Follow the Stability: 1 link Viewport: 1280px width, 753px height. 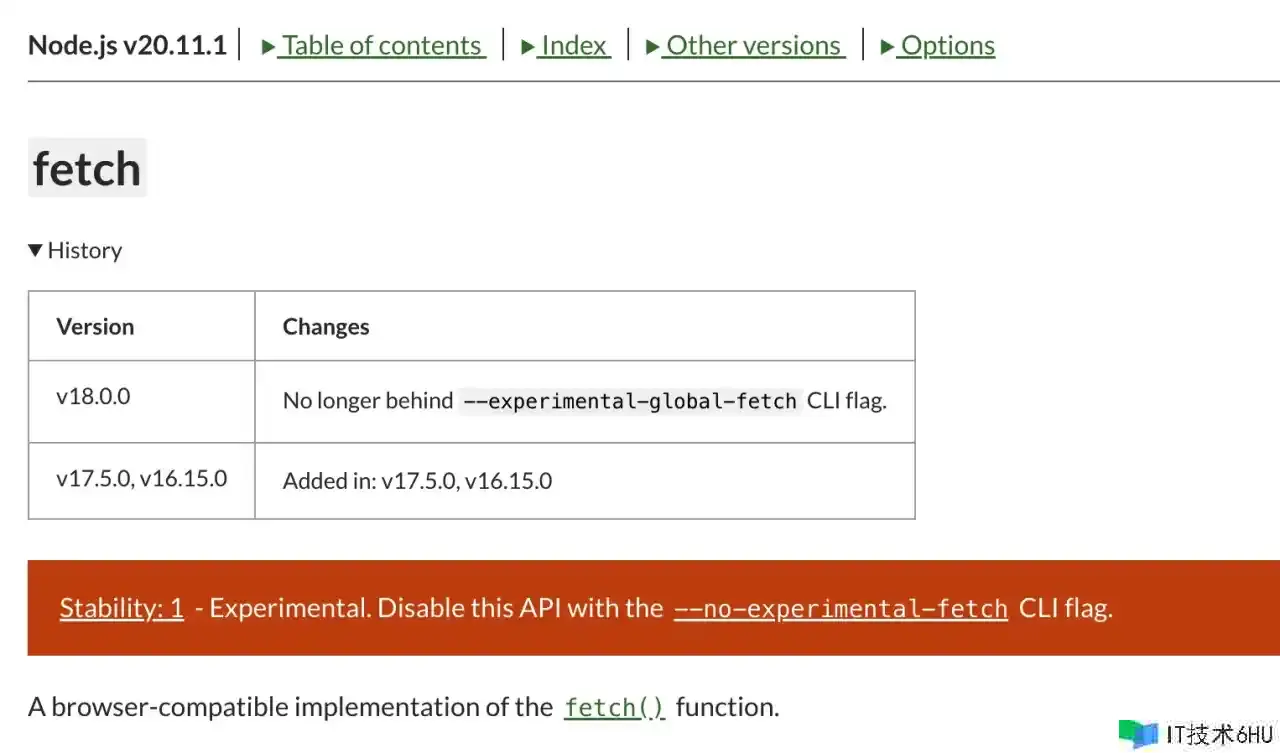(122, 608)
